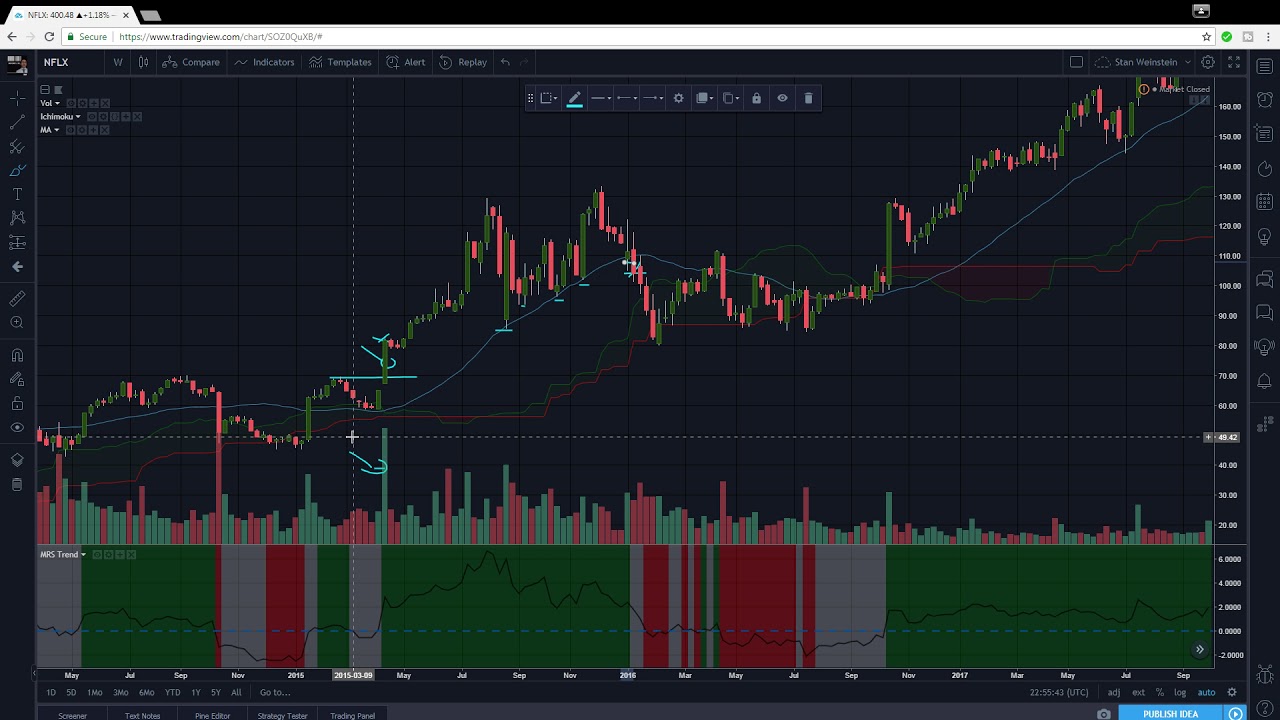
Task: Undo the last chart action
Action: coord(505,62)
